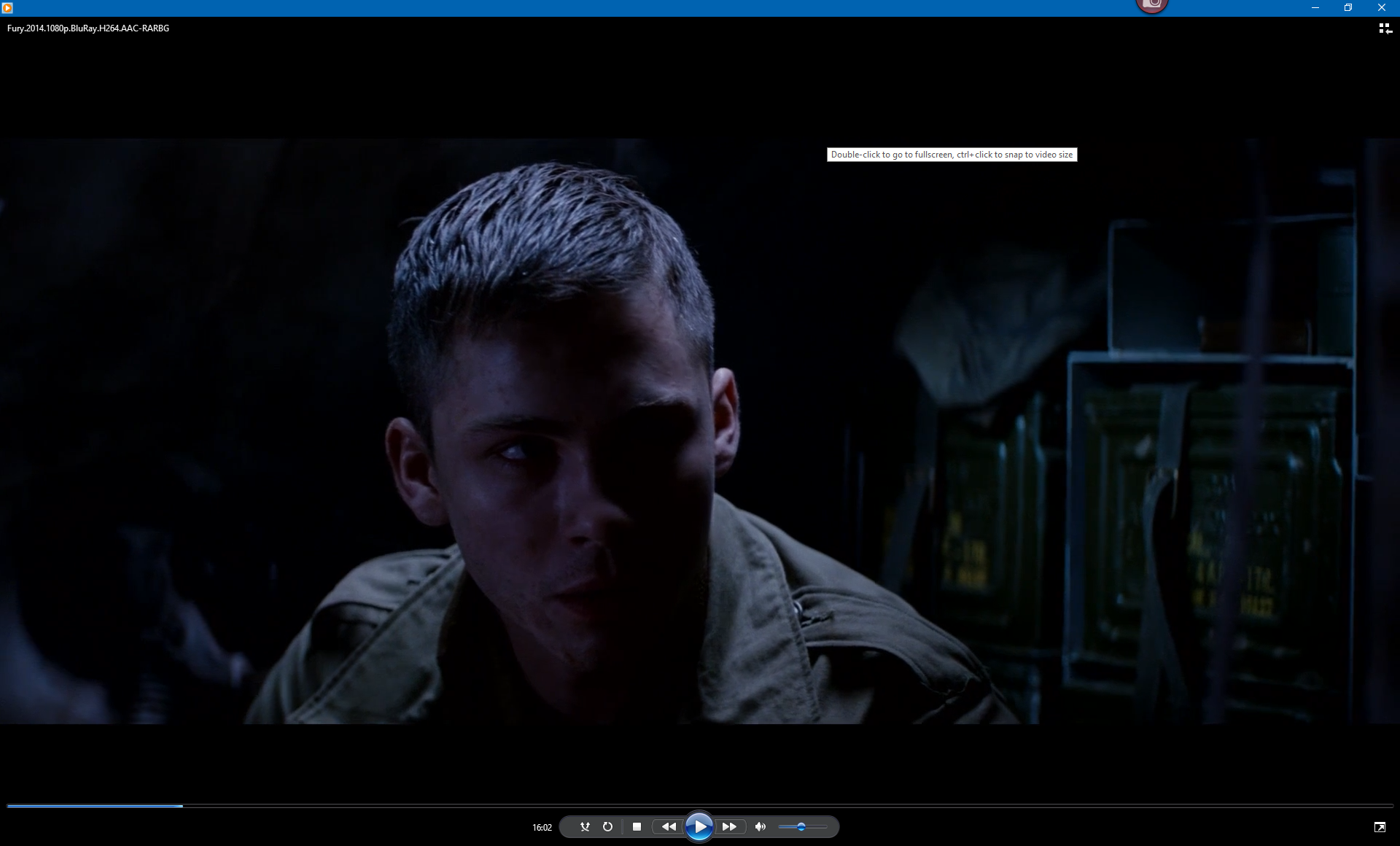Click the next/fast-forward button

[x=729, y=826]
